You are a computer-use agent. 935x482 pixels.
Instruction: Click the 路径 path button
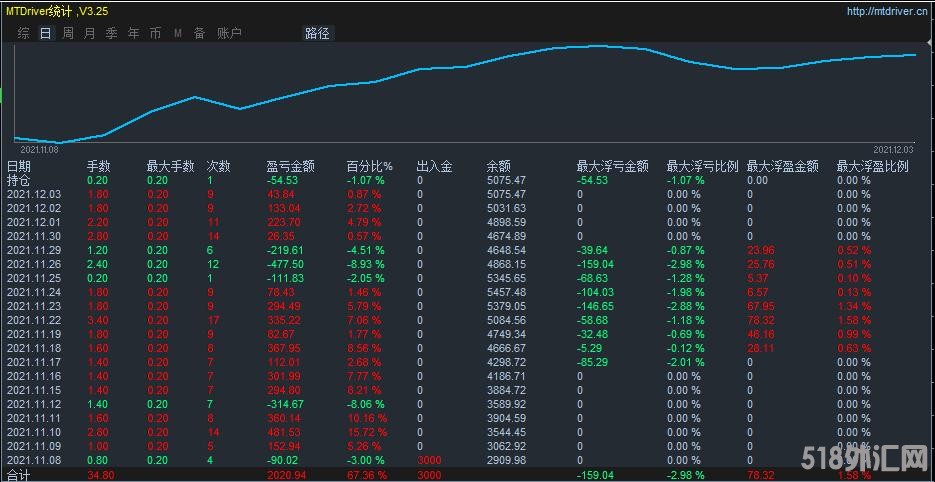[317, 33]
